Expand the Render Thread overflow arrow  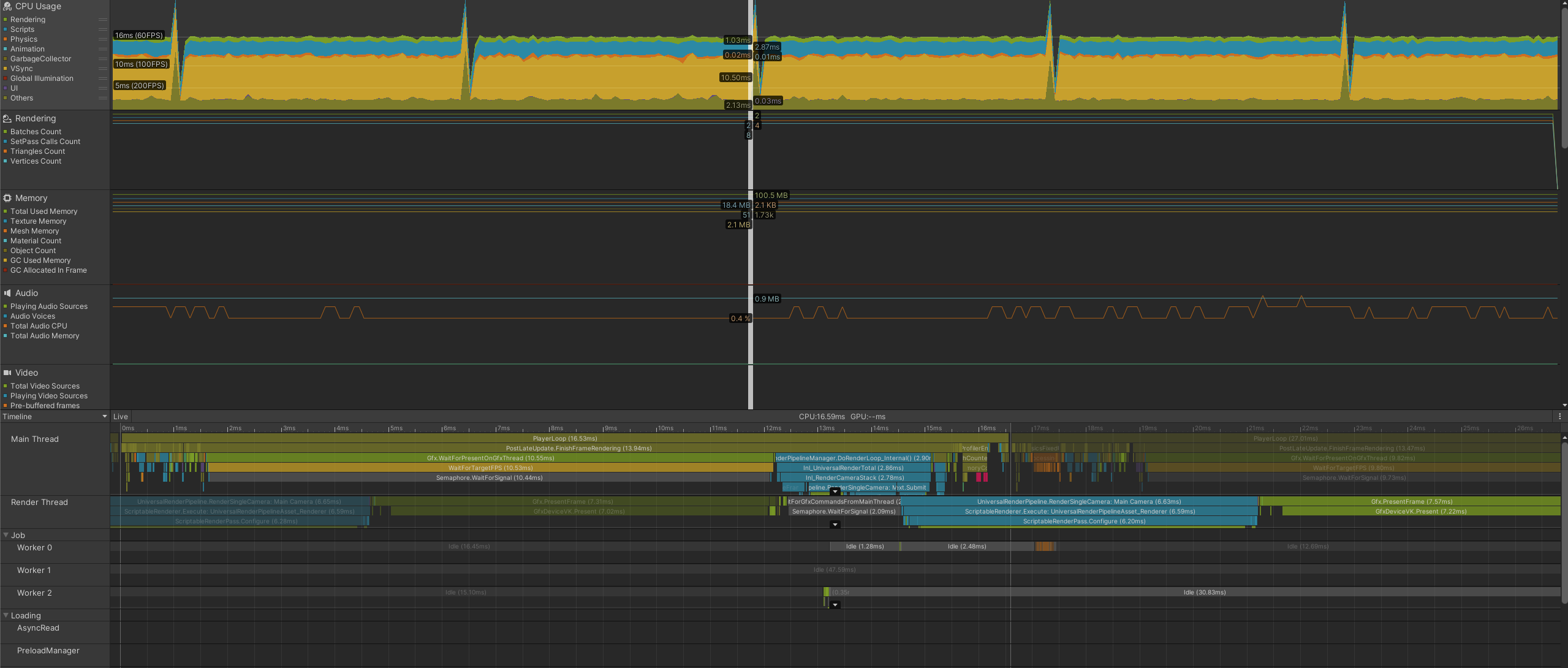click(x=835, y=525)
